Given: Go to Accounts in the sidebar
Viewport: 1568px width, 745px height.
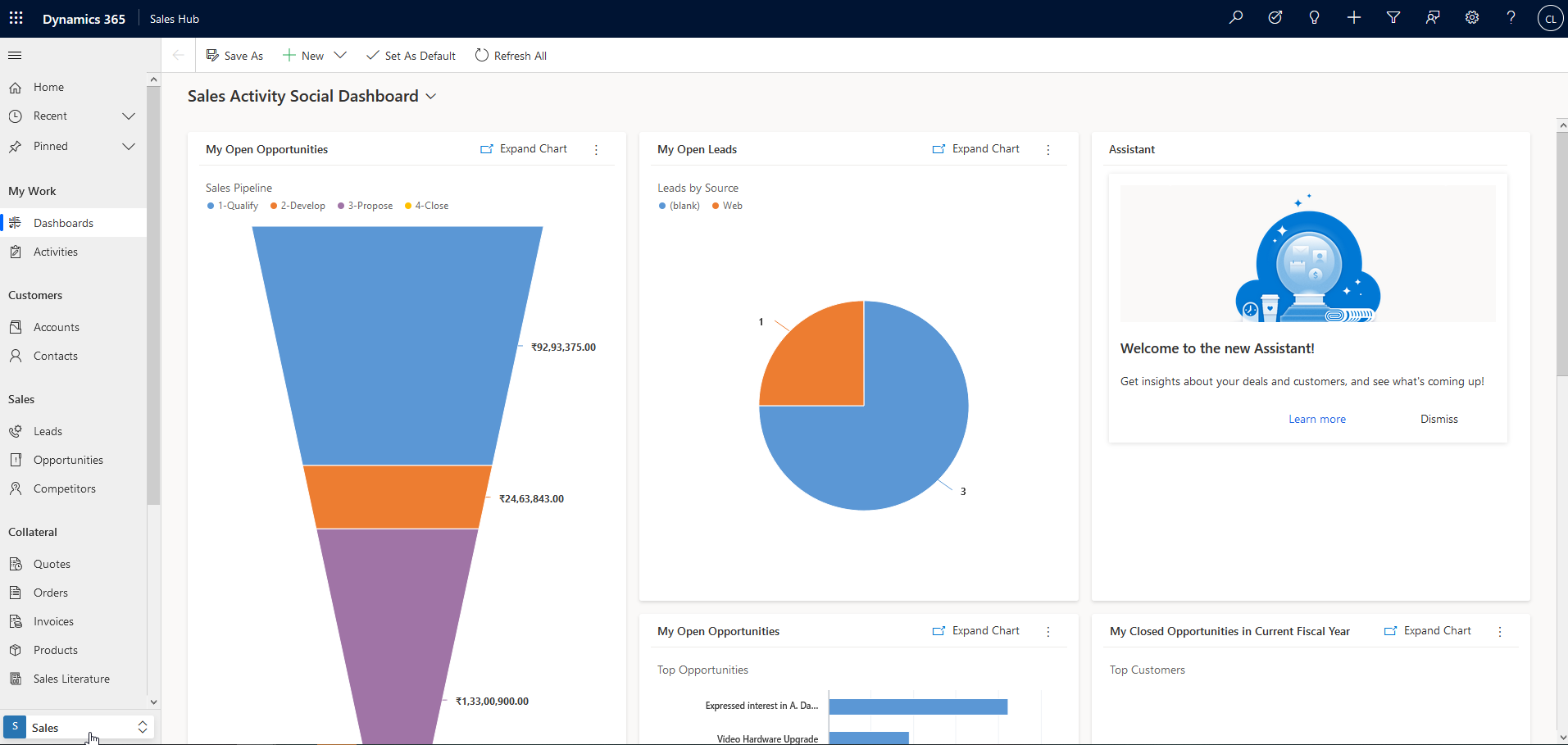Looking at the screenshot, I should (x=57, y=327).
